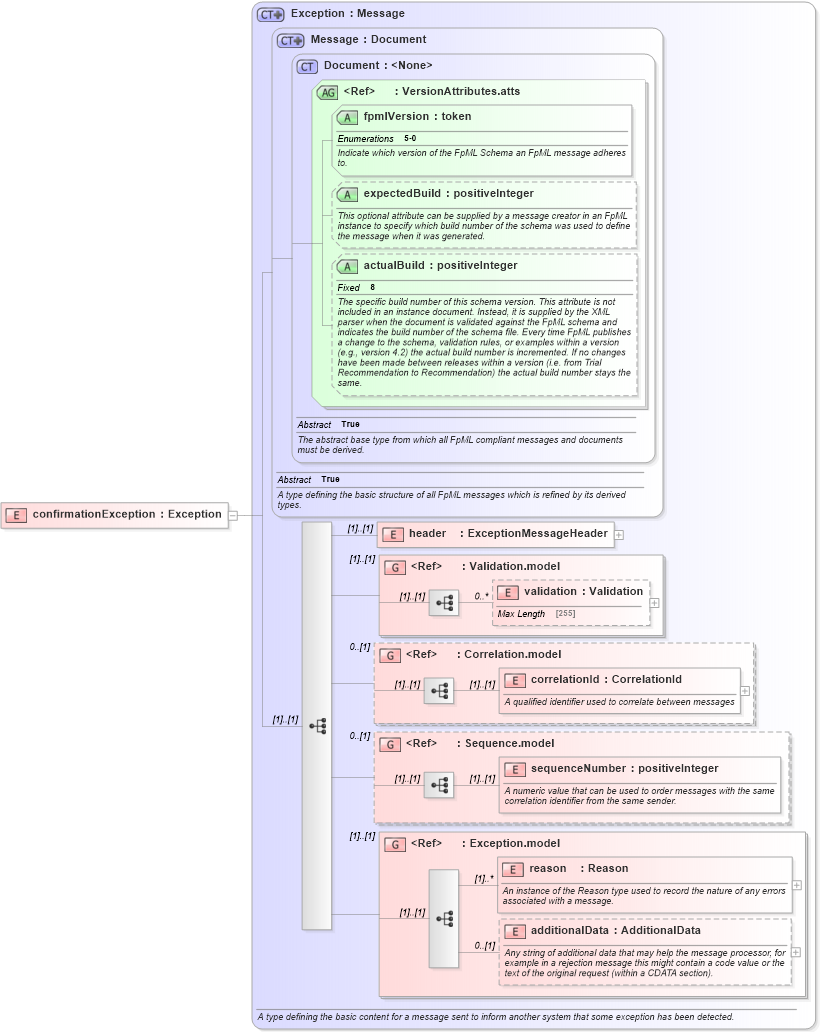Expand the reason element

coord(796,885)
